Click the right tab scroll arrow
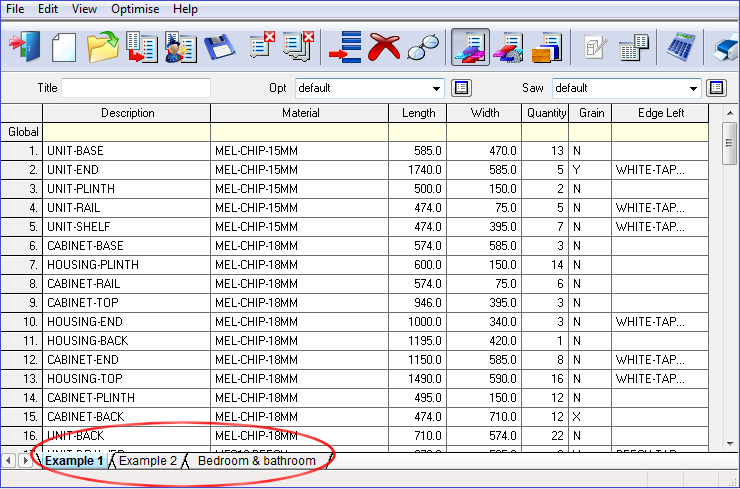 point(25,460)
